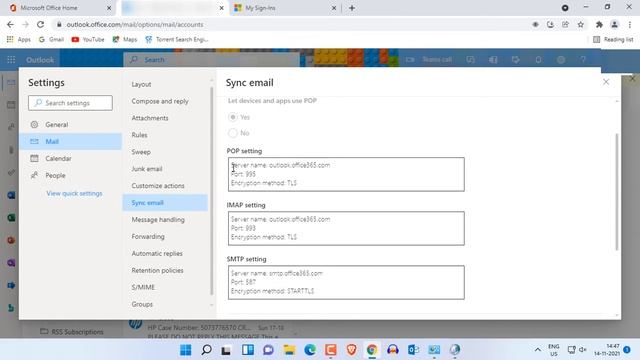
Task: Select No for POP access
Action: [233, 133]
